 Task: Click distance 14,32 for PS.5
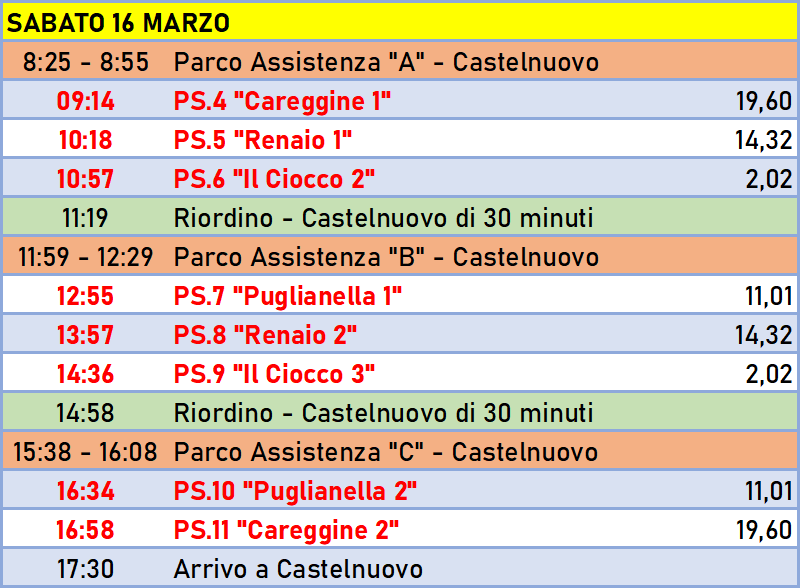763,140
